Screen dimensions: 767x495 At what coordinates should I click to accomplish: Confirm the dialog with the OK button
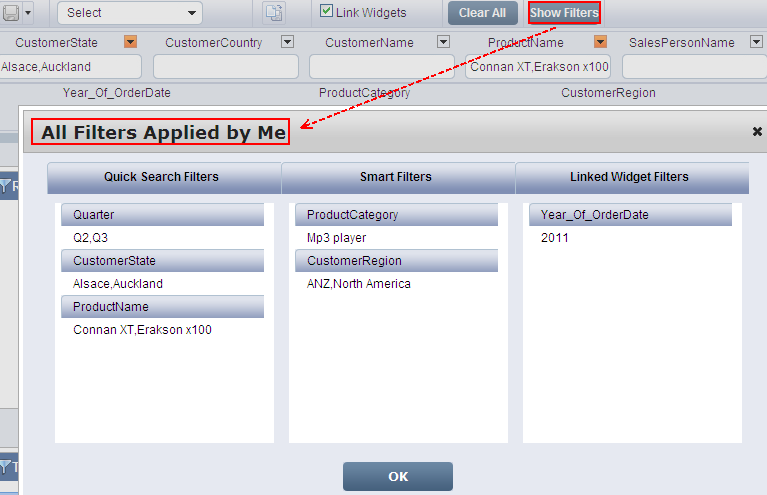click(398, 477)
